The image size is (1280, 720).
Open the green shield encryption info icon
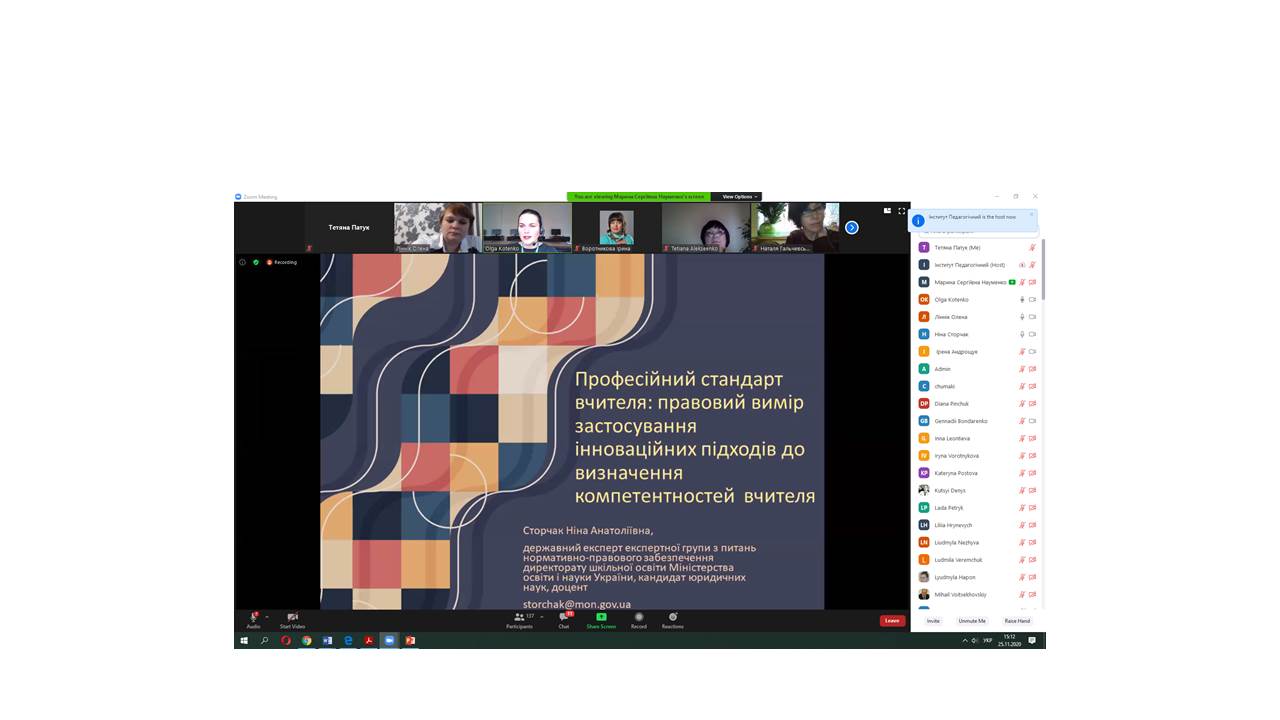pyautogui.click(x=256, y=262)
